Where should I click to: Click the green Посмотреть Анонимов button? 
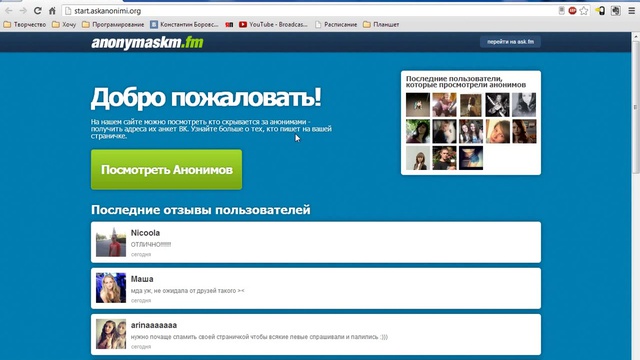point(167,169)
